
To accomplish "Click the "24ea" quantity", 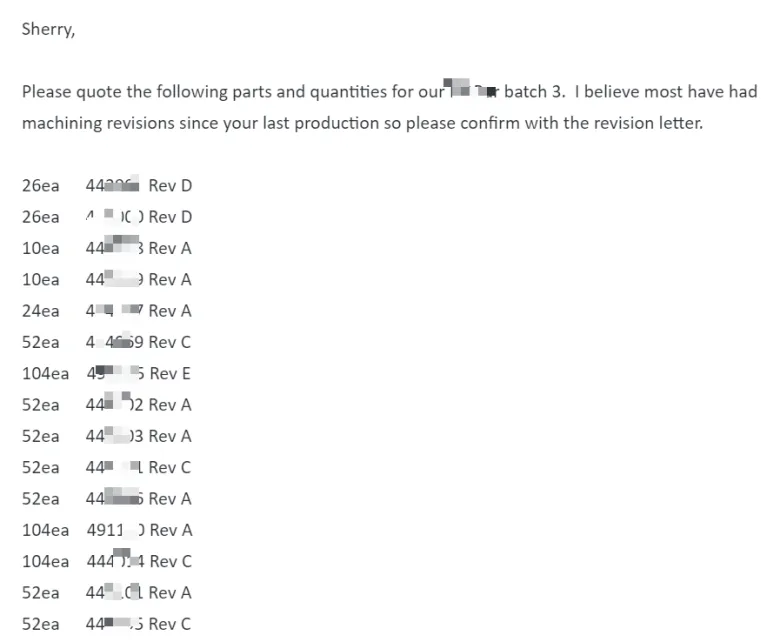I will click(40, 311).
